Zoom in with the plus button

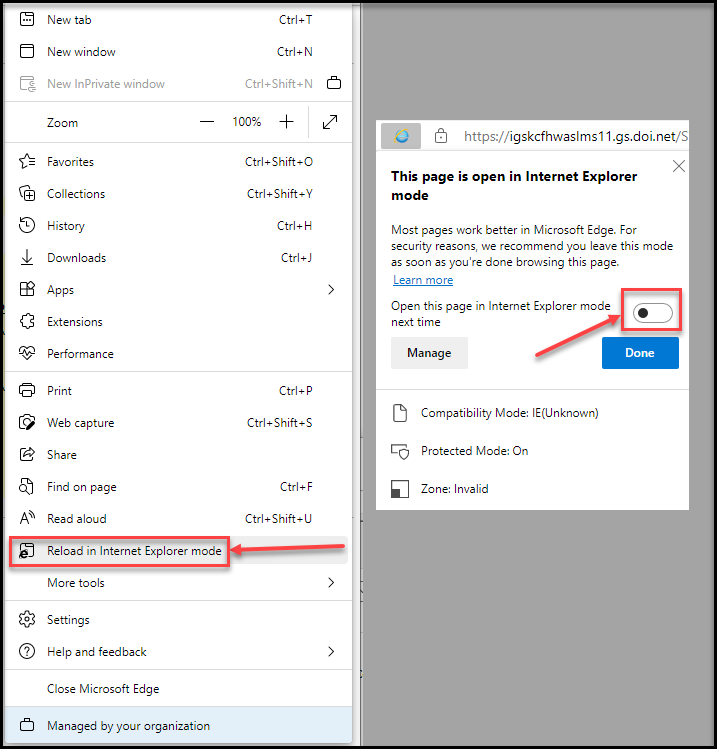click(286, 122)
